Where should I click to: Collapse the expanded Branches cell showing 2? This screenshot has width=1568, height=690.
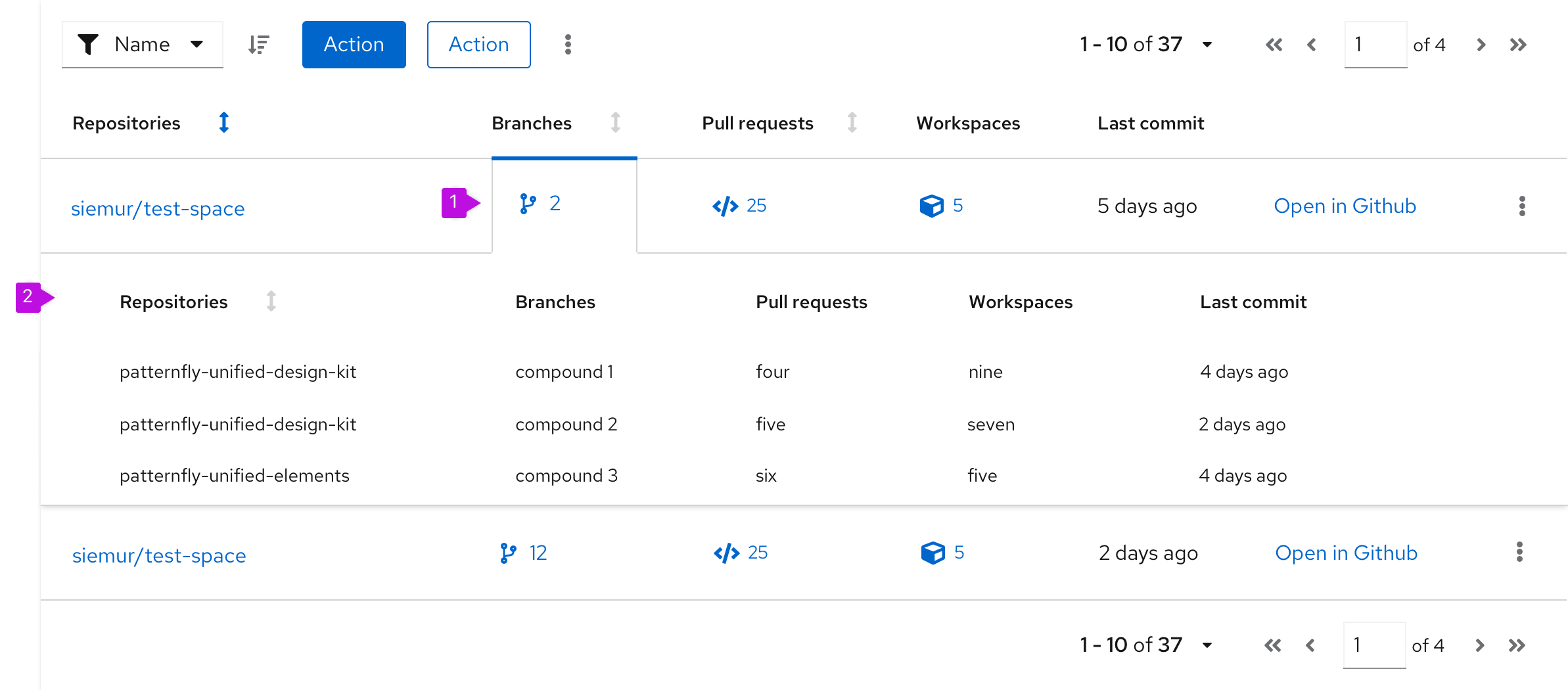542,204
